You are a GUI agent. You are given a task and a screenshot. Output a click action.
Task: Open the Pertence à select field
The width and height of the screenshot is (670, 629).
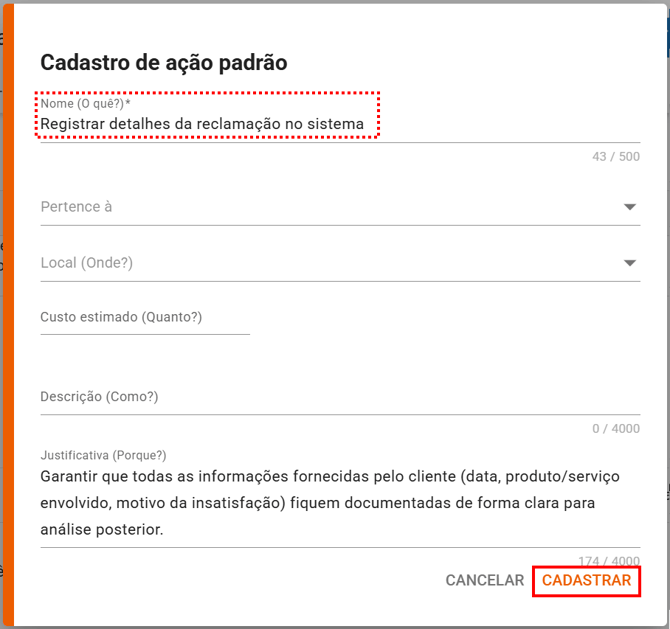point(320,207)
